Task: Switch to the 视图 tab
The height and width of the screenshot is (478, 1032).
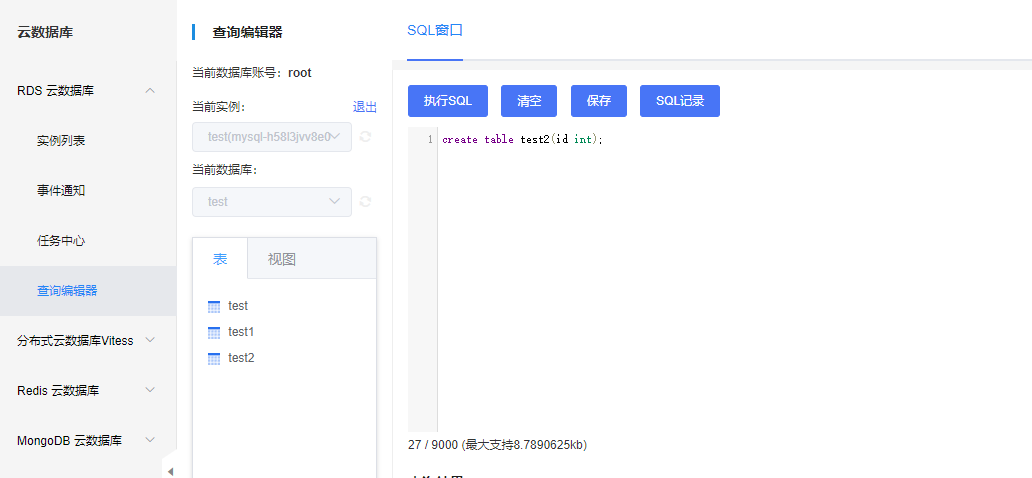Action: (x=282, y=259)
